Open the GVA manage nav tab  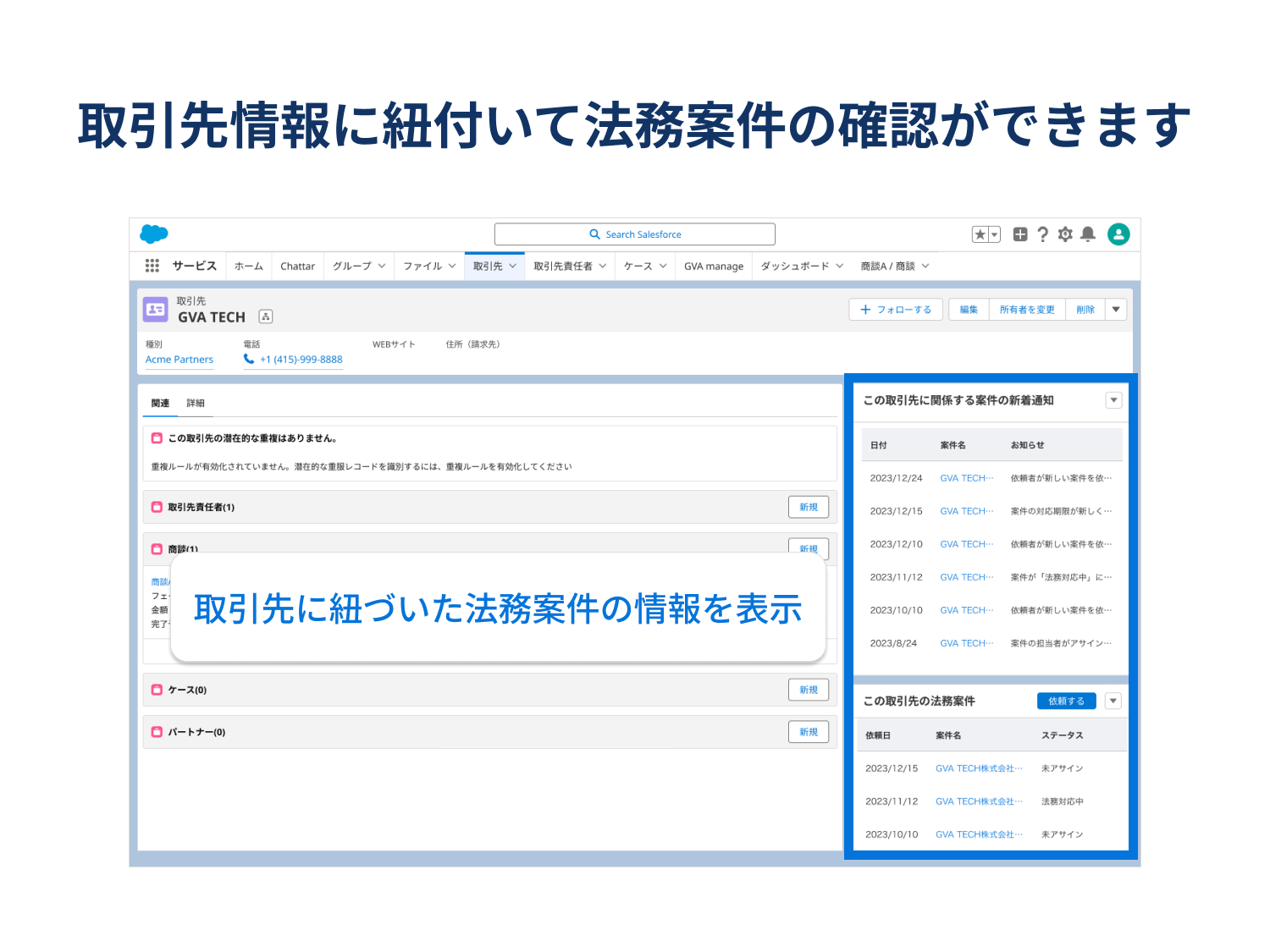714,266
